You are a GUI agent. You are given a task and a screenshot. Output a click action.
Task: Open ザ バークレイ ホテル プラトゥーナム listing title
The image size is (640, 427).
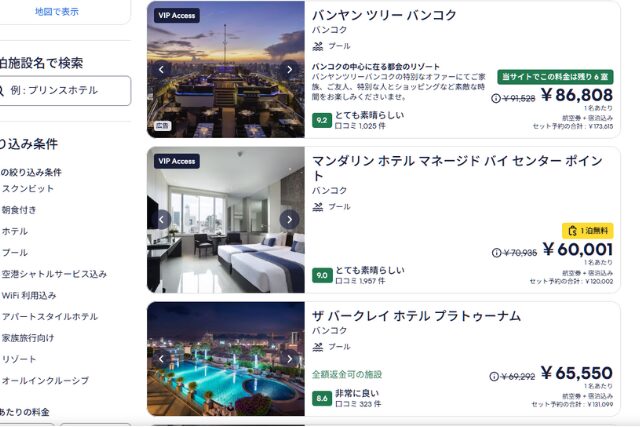point(416,316)
